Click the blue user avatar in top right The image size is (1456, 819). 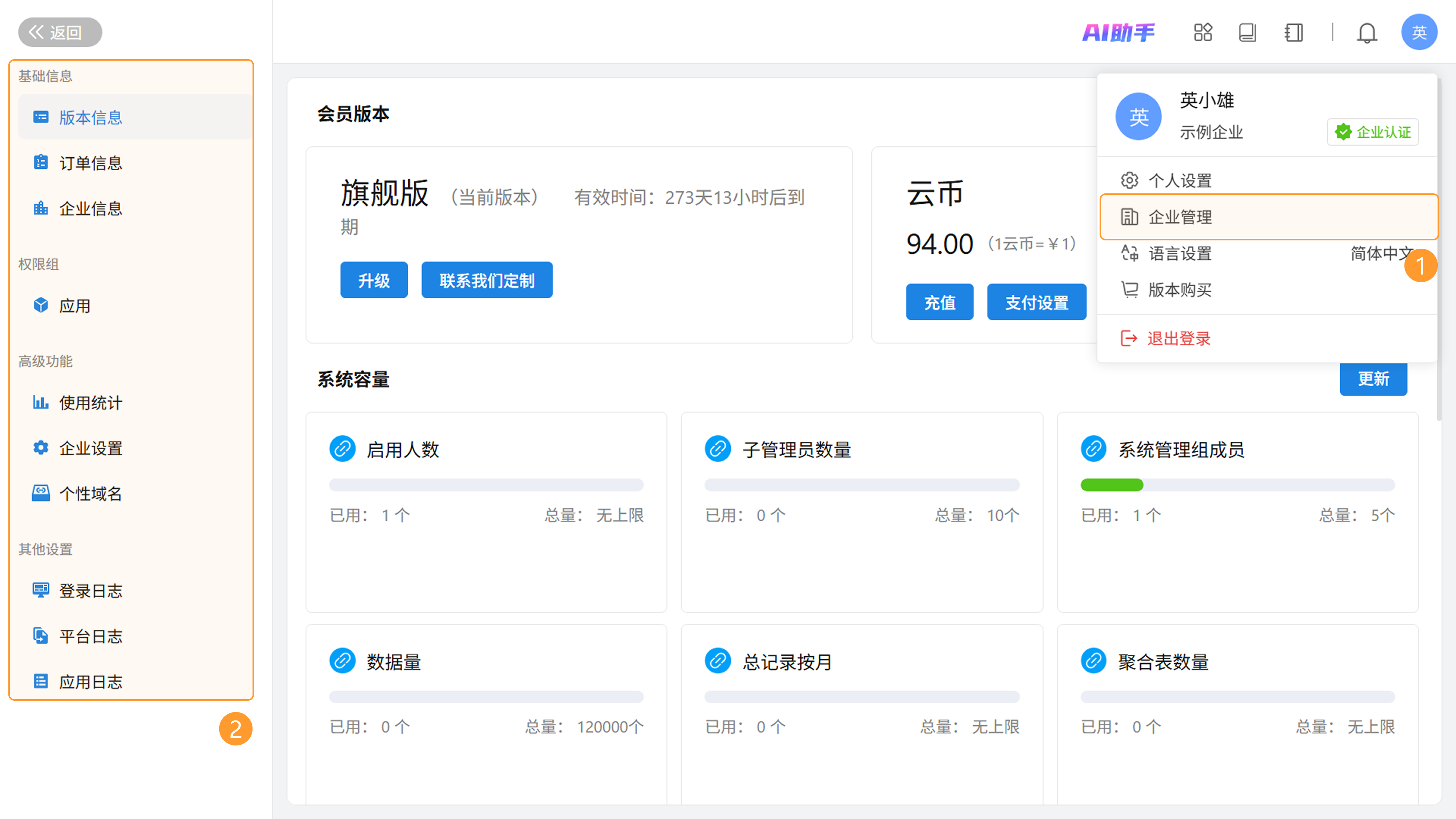point(1419,33)
